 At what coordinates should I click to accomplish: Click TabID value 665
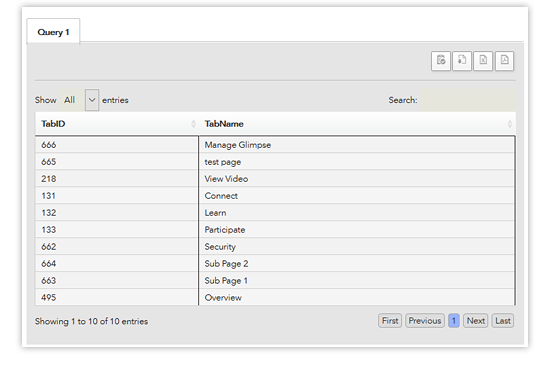point(49,162)
